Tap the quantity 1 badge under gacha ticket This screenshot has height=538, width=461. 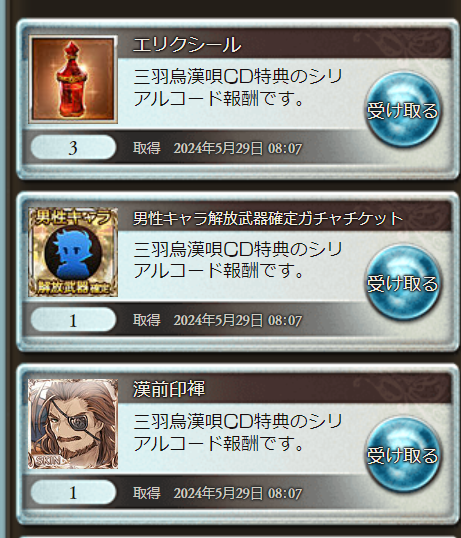(73, 320)
